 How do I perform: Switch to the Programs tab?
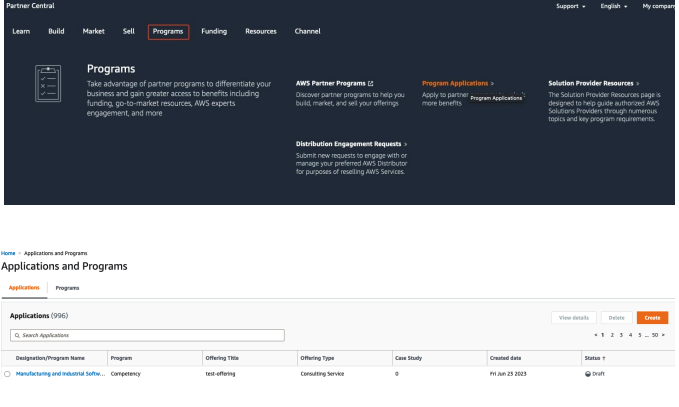tap(67, 288)
